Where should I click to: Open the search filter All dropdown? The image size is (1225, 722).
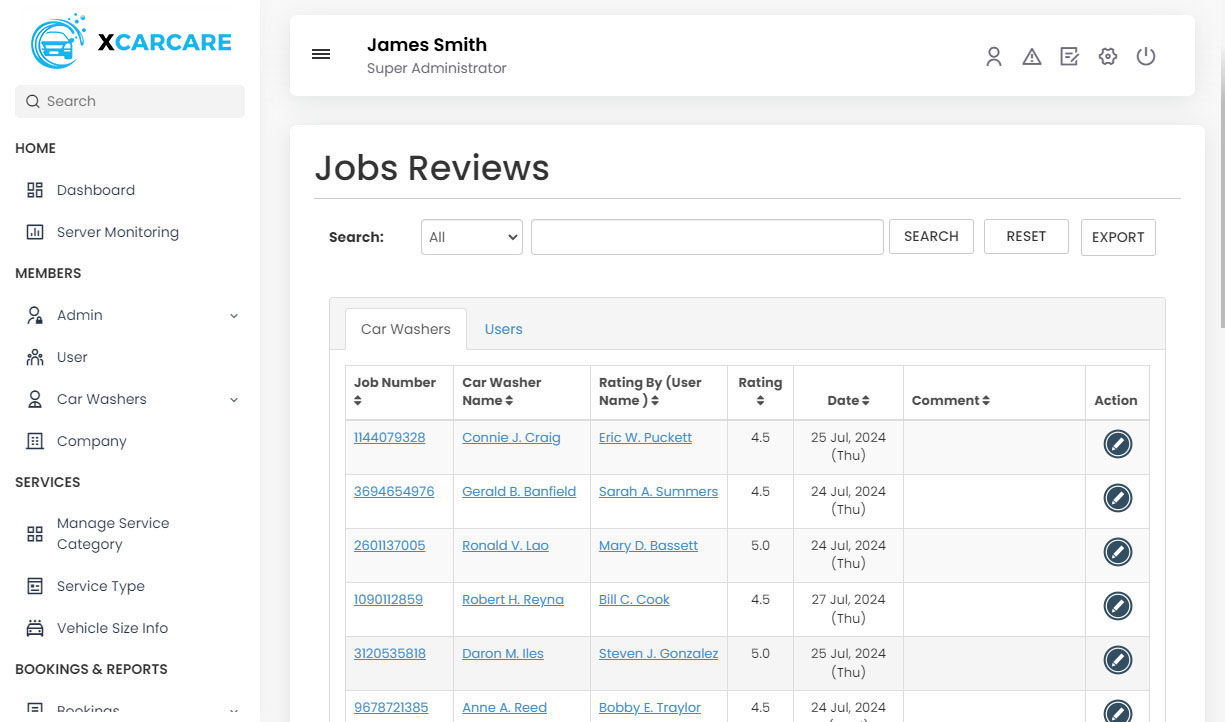[x=472, y=237]
